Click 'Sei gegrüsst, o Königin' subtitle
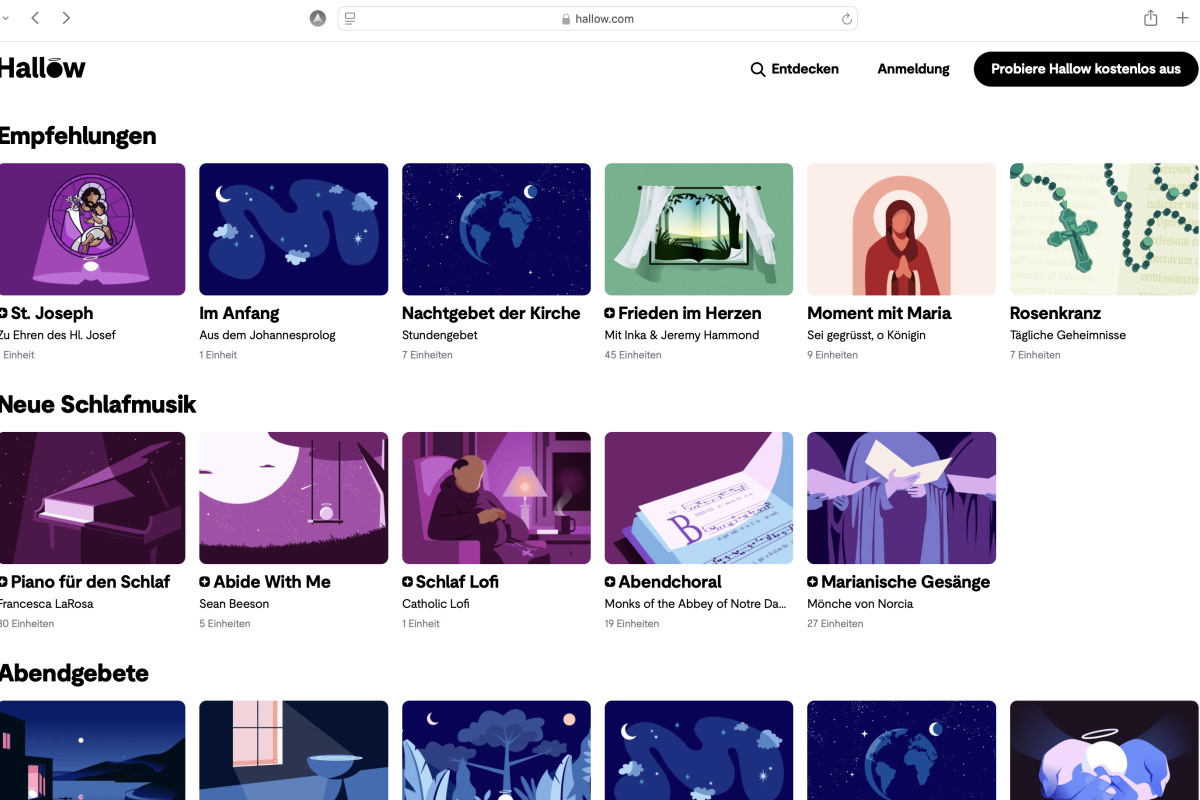Image resolution: width=1200 pixels, height=800 pixels. coord(866,335)
